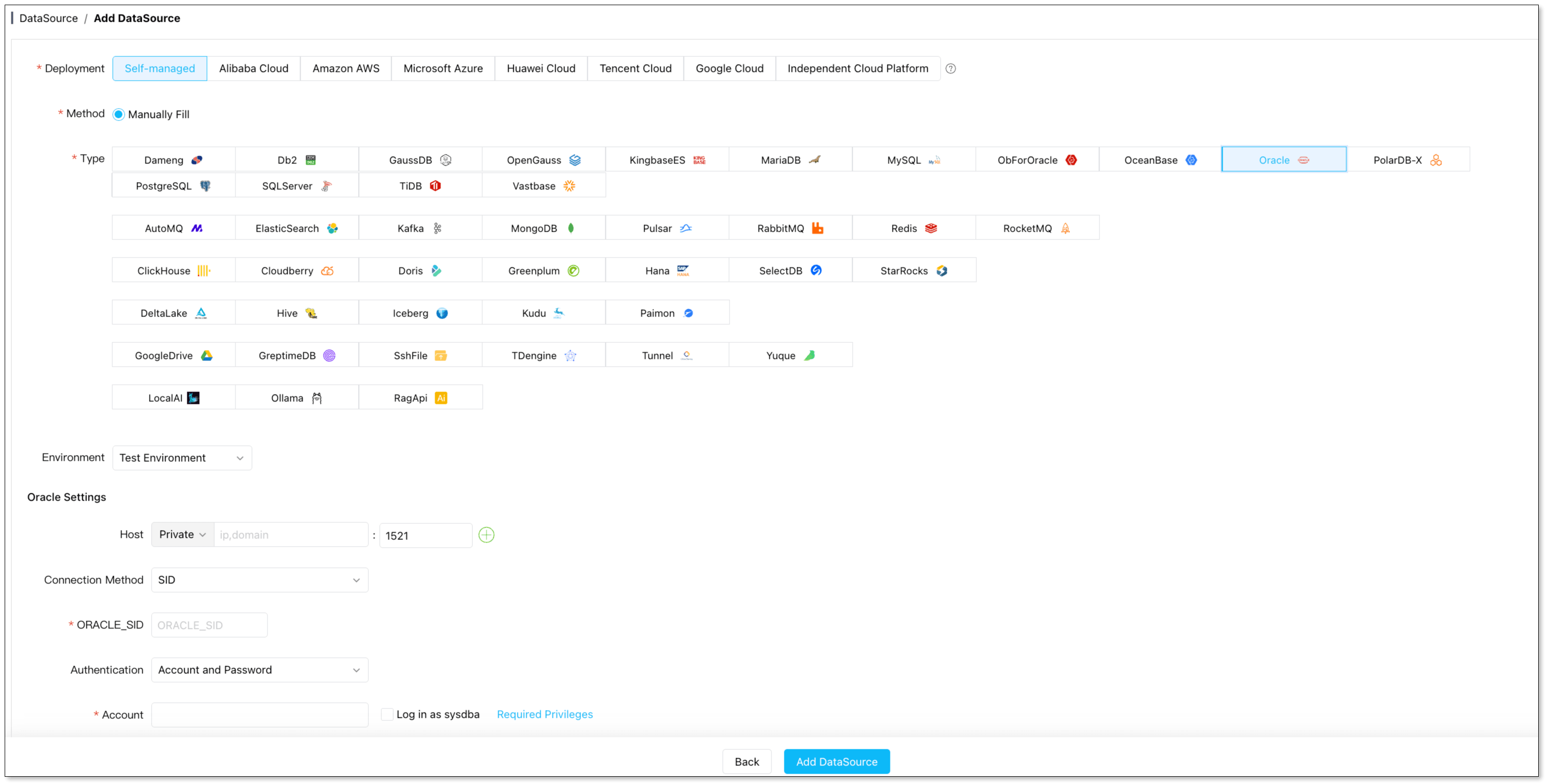Choose the KingbaseES type
1546x784 pixels.
667,160
